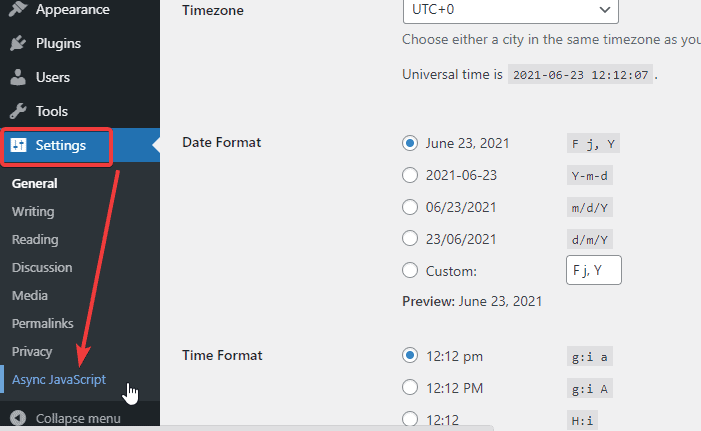
Task: Select the 23/06/2021 date format
Action: (x=410, y=239)
